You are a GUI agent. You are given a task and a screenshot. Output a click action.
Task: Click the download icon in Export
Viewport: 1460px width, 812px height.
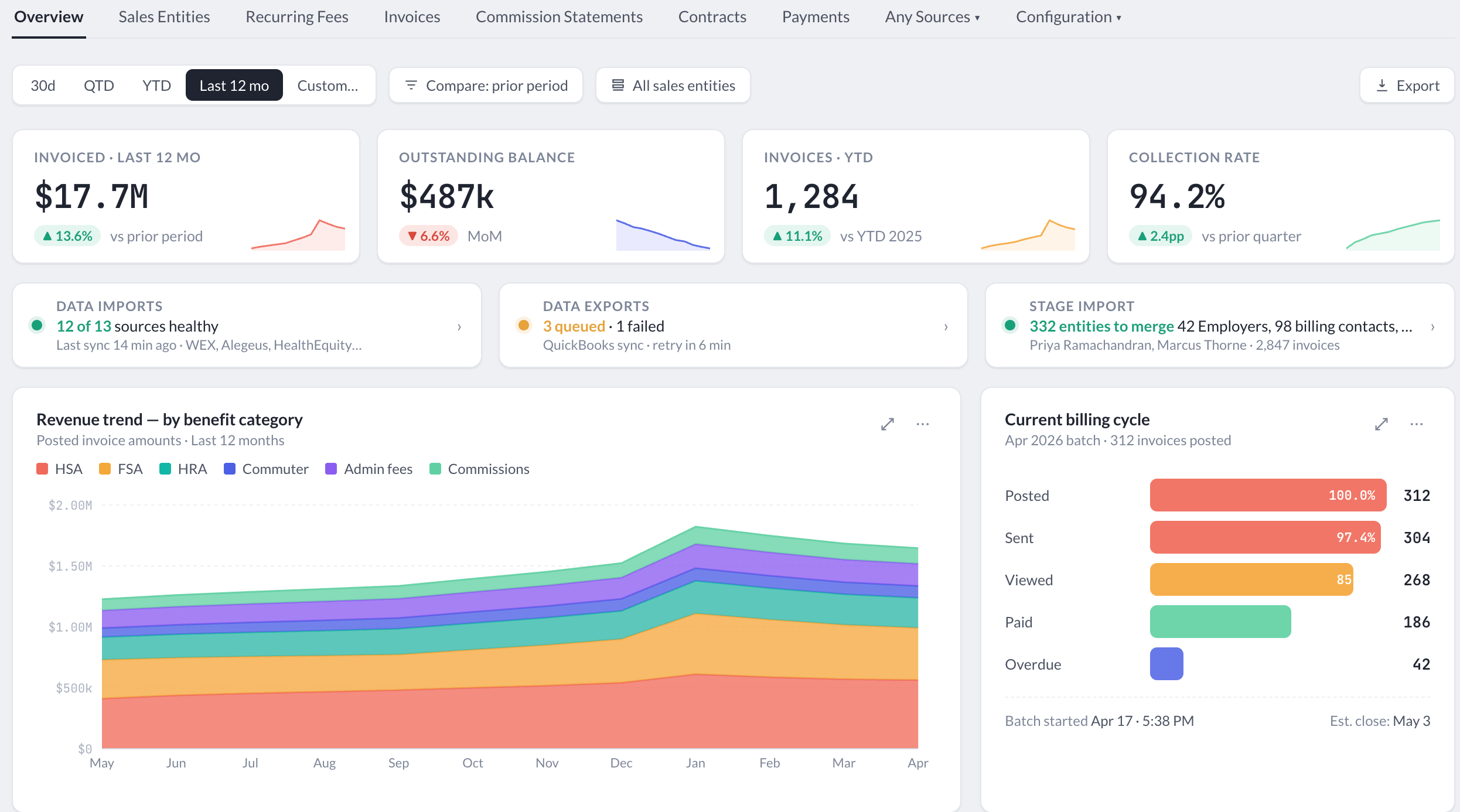[1382, 86]
